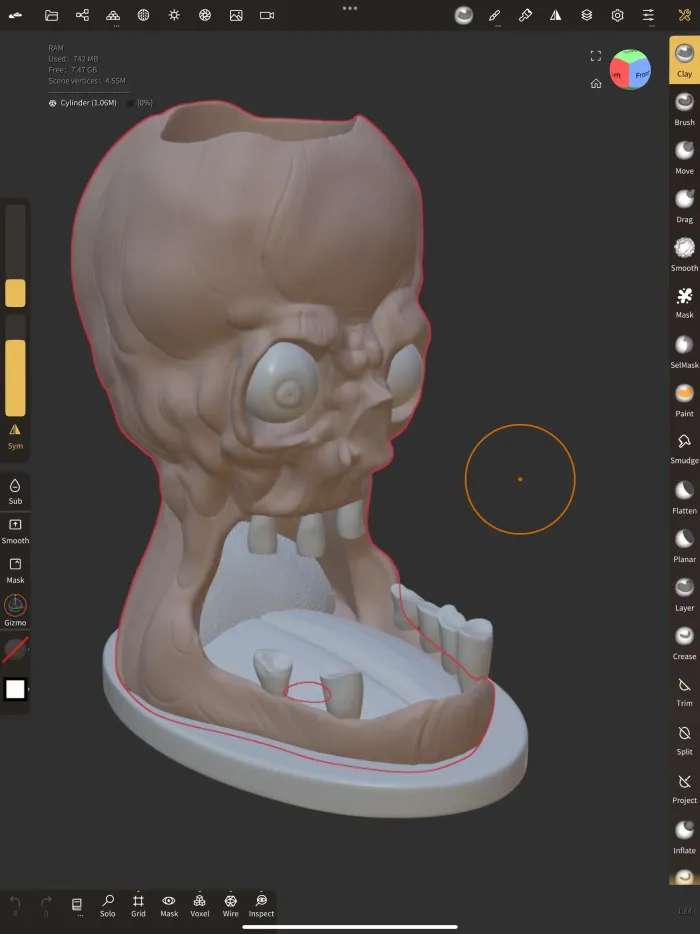Select the Flatten brush

pyautogui.click(x=684, y=495)
